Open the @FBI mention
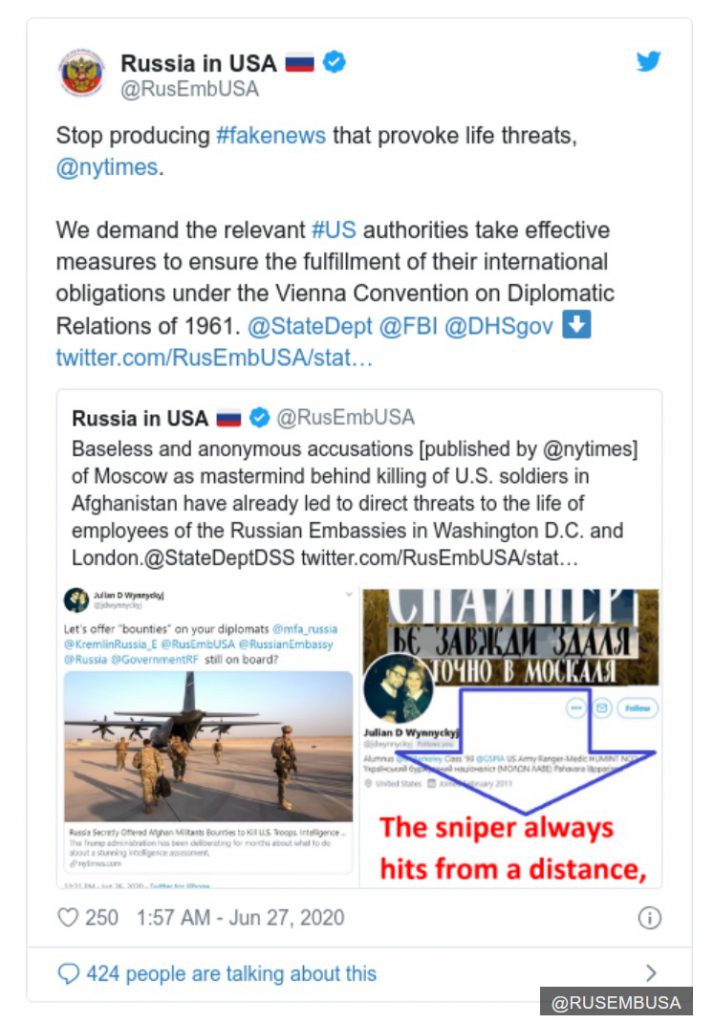This screenshot has width=714, height=1024. pos(408,326)
